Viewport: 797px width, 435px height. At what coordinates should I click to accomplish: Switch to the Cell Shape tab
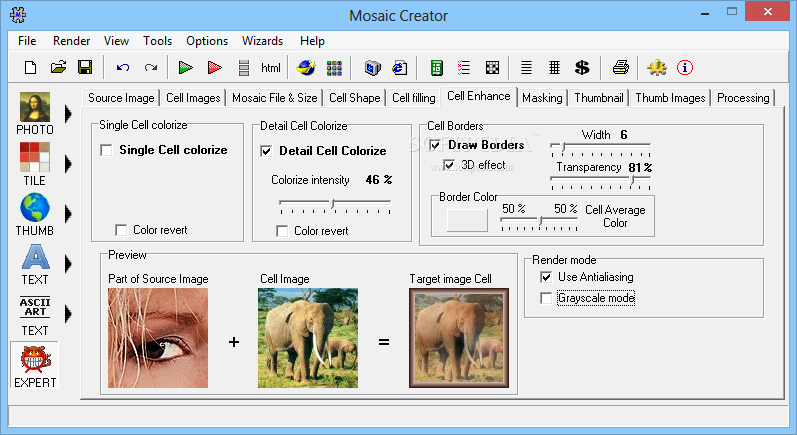tap(354, 98)
